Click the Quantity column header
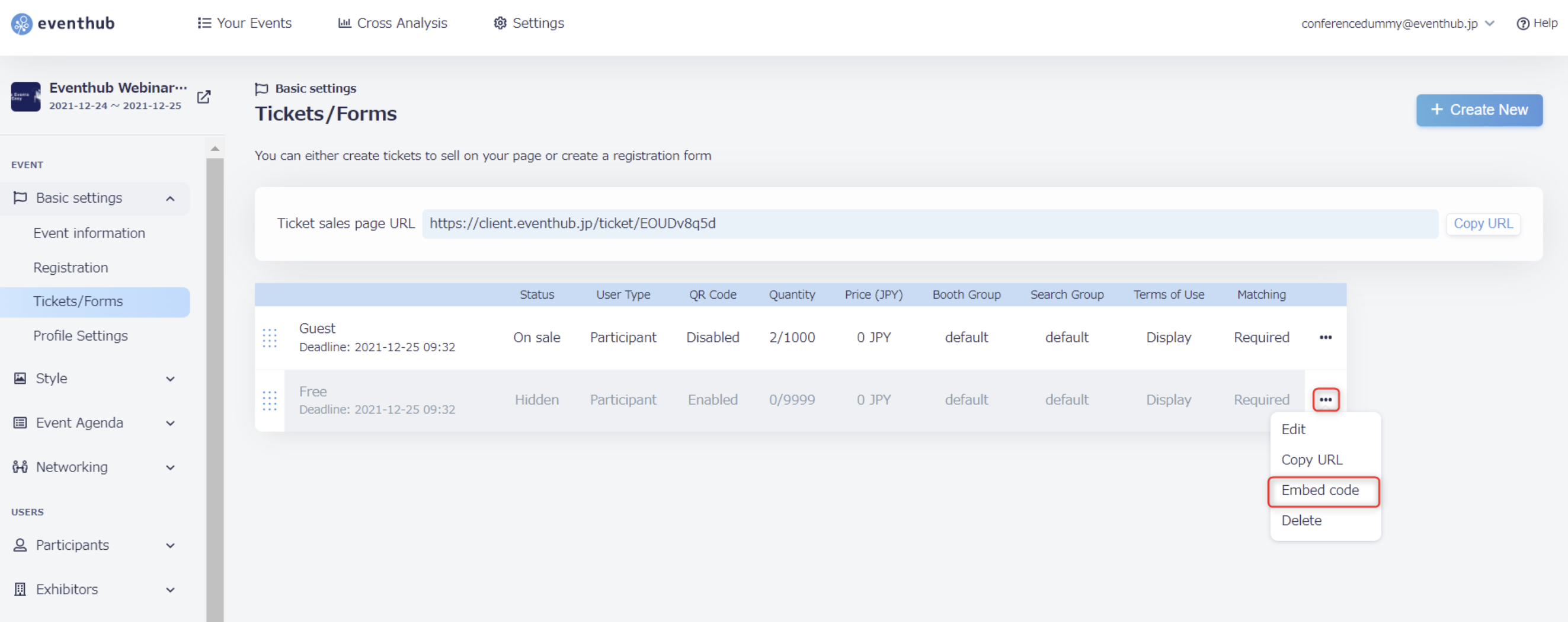The width and height of the screenshot is (1568, 622). [x=791, y=294]
